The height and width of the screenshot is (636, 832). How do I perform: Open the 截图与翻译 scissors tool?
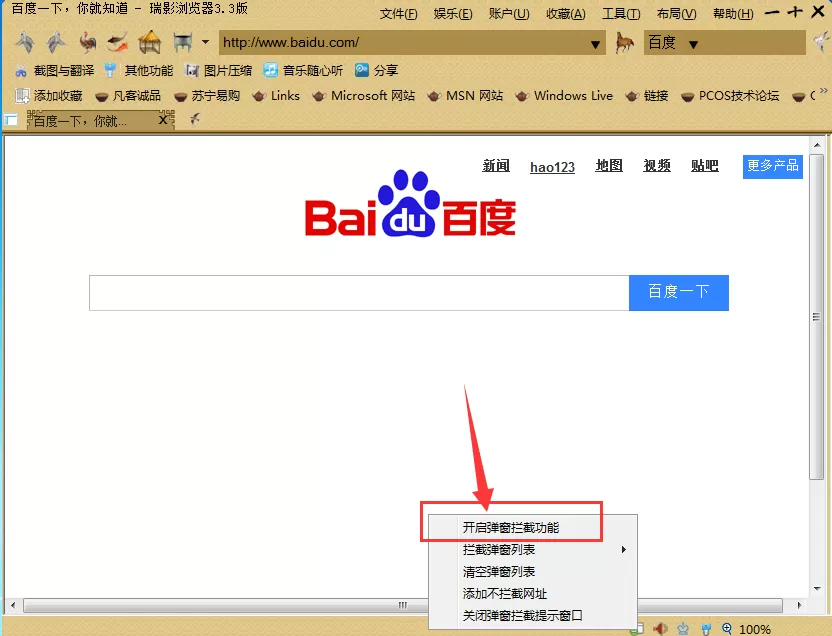coord(21,71)
